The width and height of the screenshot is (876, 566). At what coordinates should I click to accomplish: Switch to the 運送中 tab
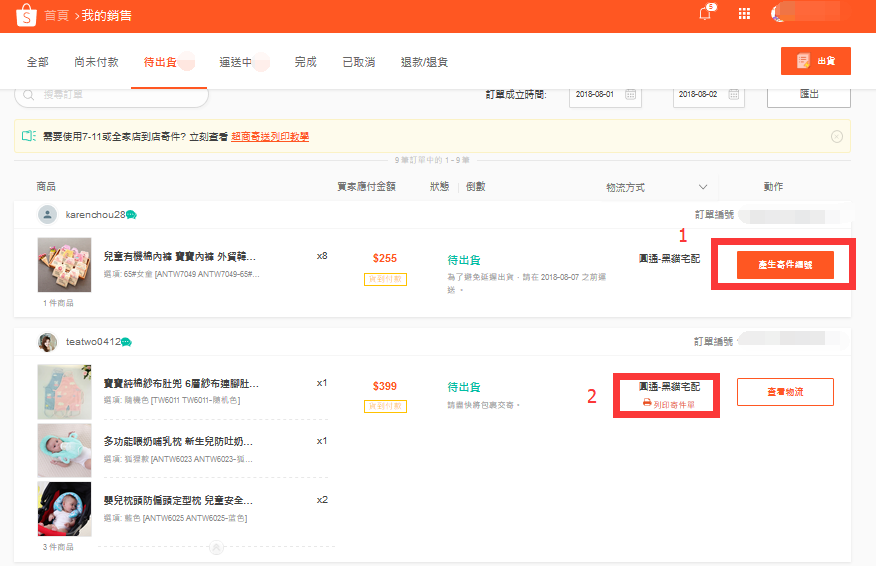[x=236, y=62]
